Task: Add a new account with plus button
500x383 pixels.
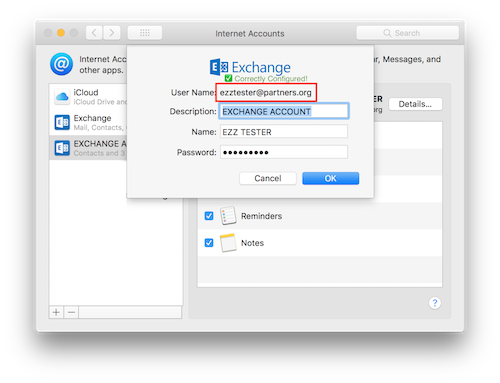Action: (x=56, y=312)
